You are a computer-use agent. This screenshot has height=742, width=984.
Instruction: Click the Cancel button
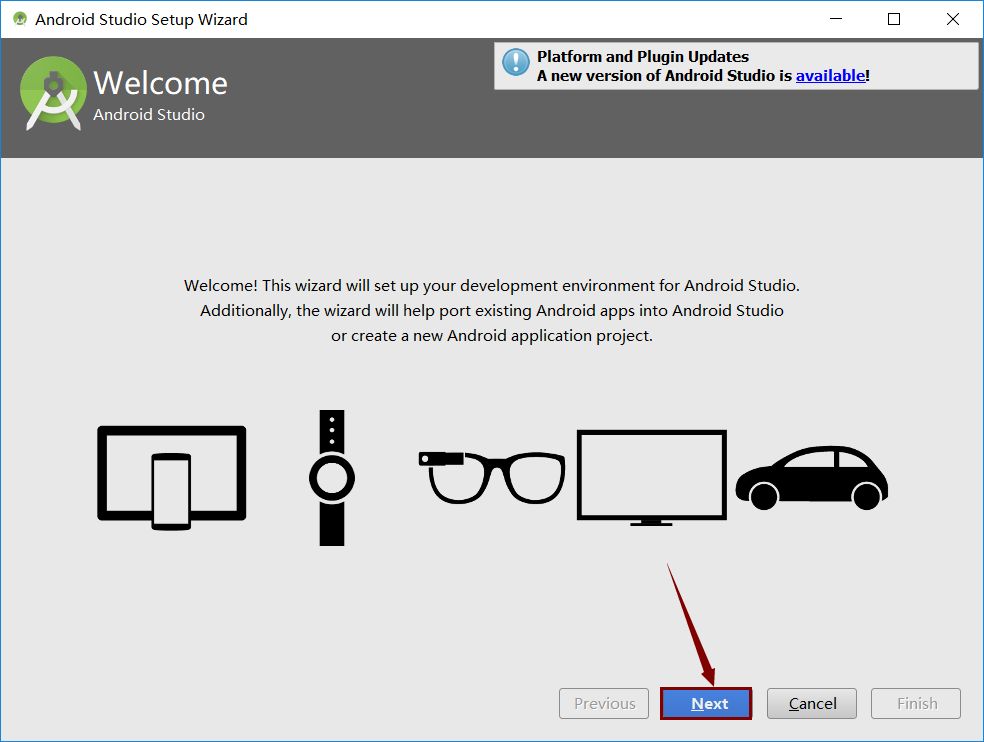812,703
